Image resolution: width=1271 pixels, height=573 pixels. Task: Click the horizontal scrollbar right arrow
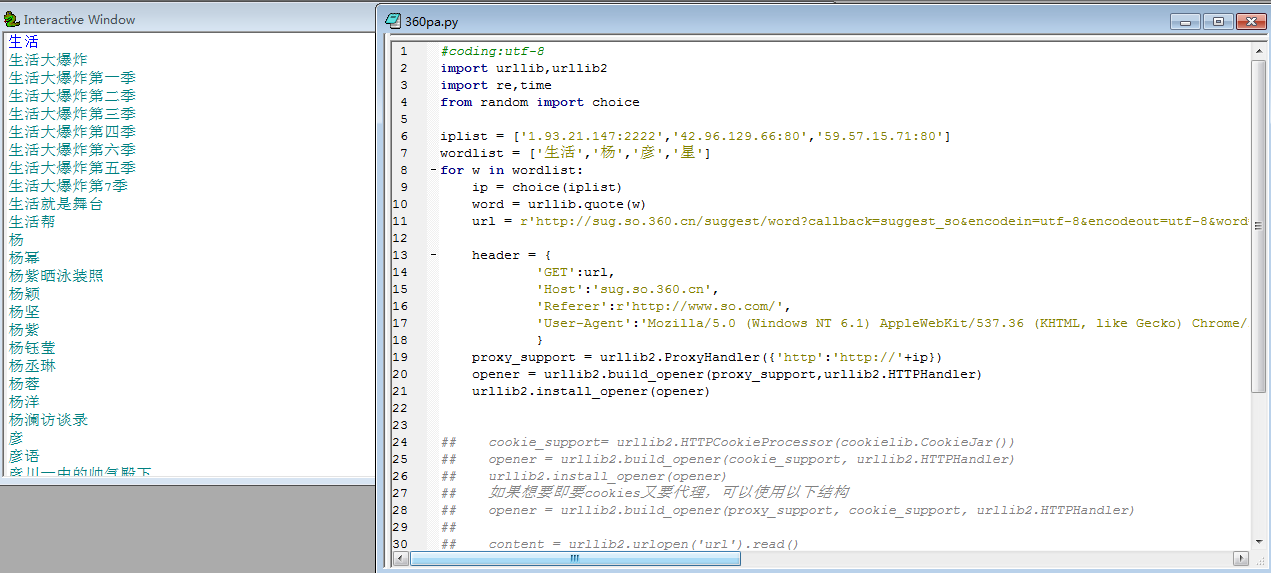click(x=1241, y=559)
